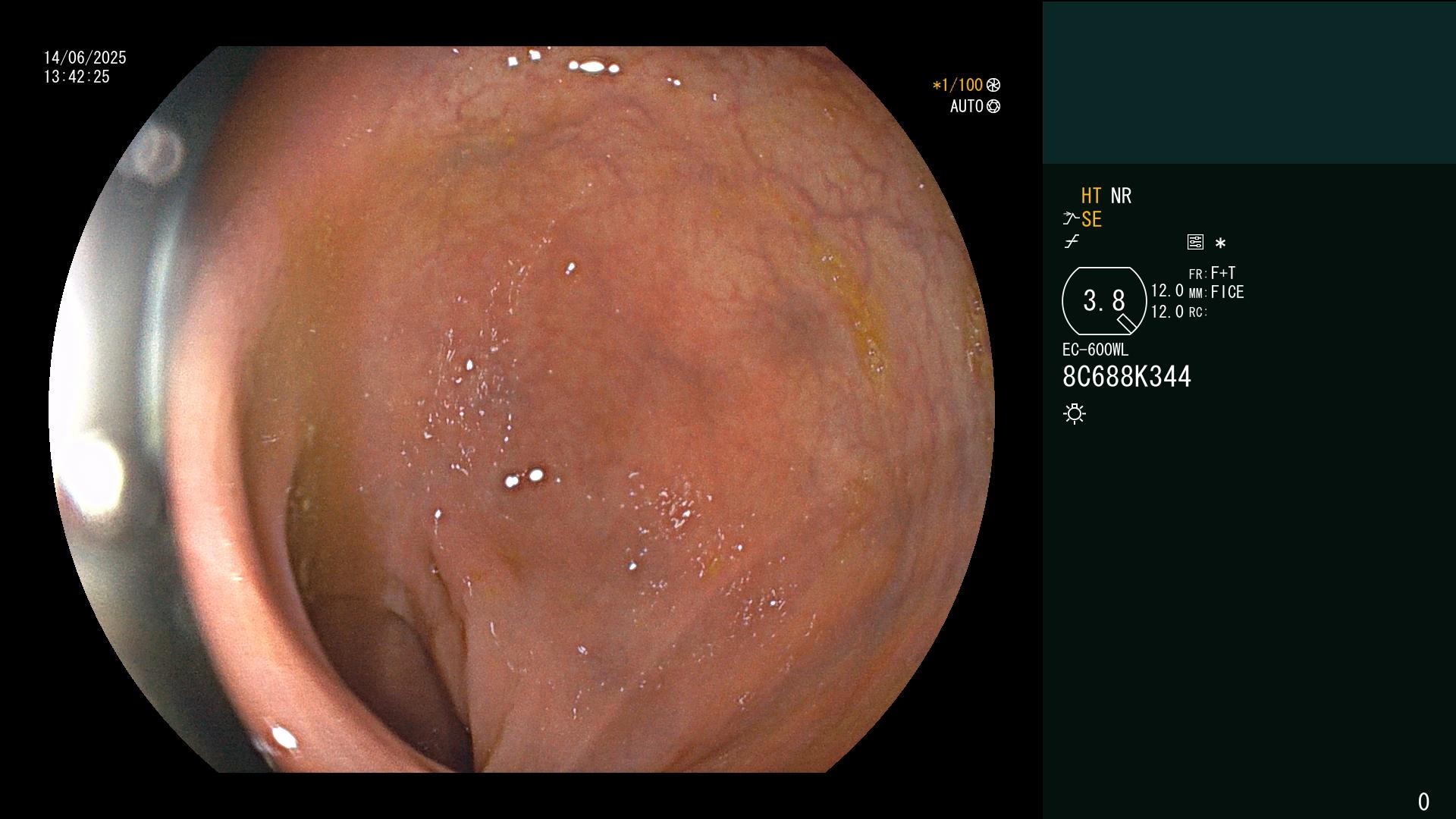Click the image counter showing 0
Screen dimensions: 1456x819
(1423, 802)
